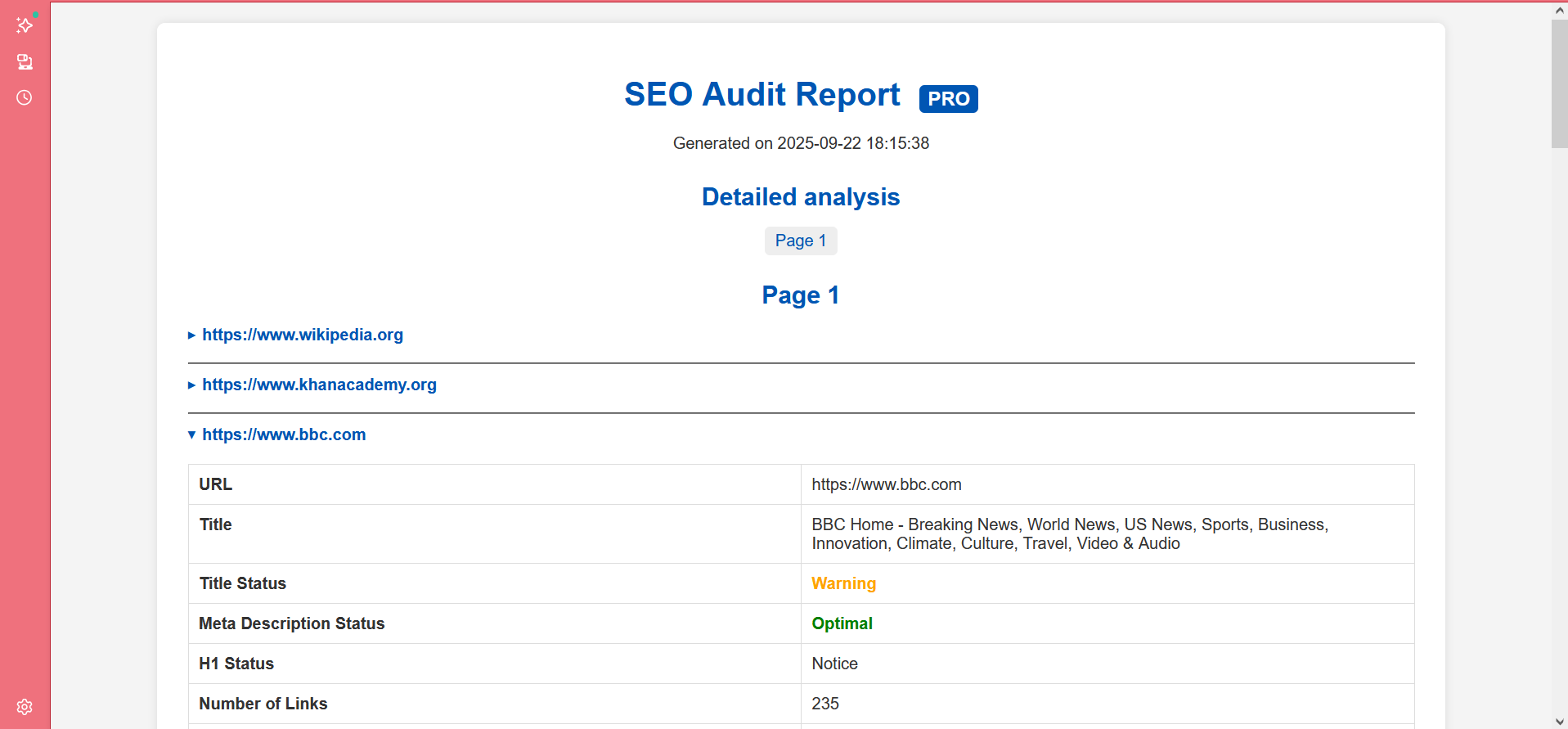Expand the wikipedia.org audit section
This screenshot has width=1568, height=729.
[x=302, y=335]
